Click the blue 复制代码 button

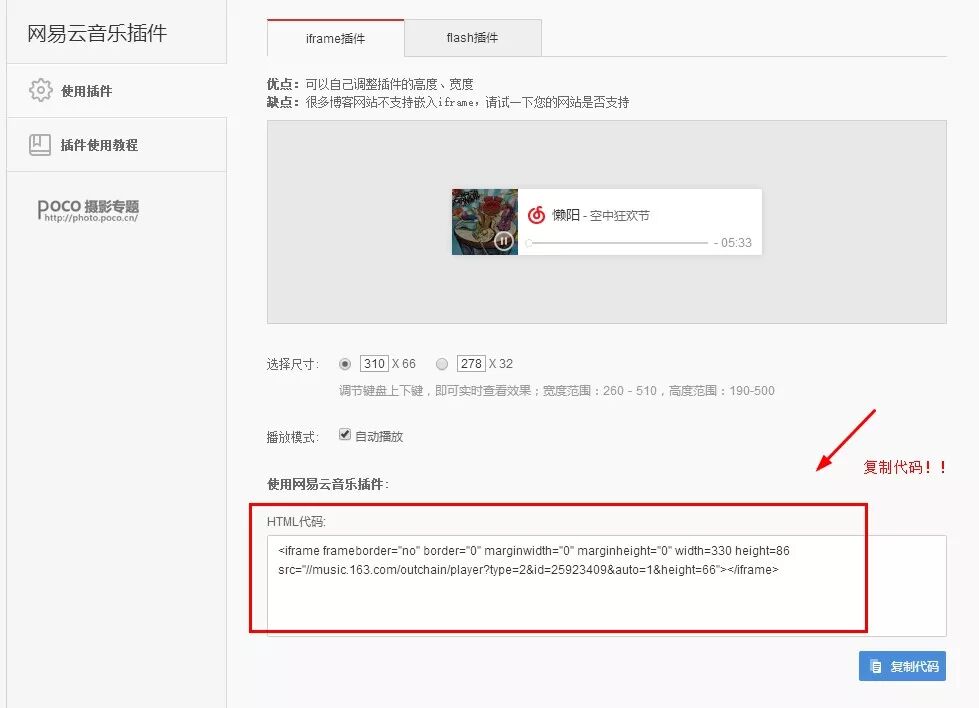(902, 666)
